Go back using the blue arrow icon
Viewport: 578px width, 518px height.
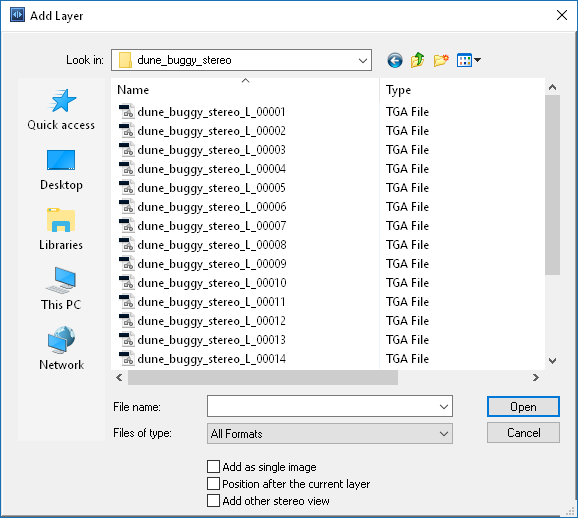tap(394, 60)
